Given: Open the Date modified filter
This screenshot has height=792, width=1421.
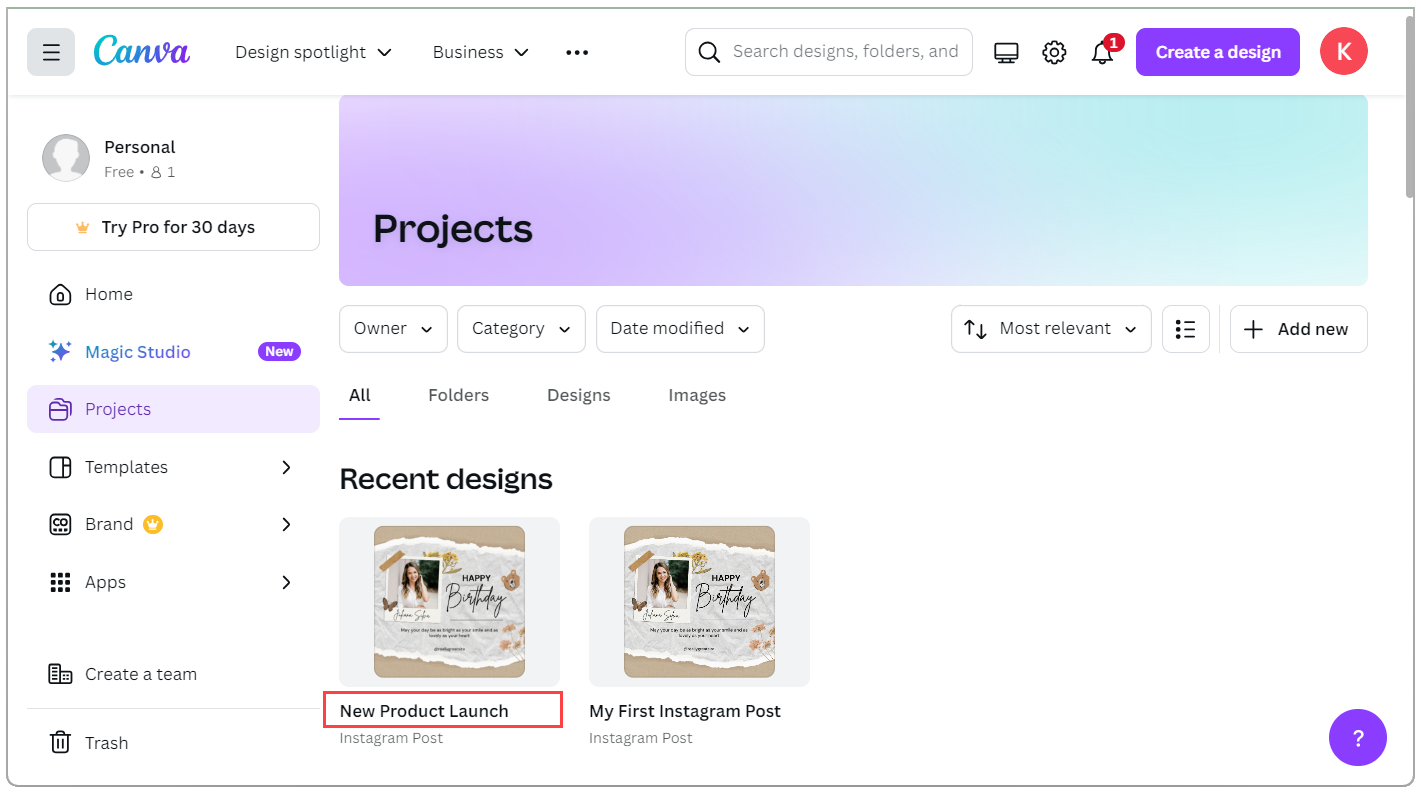Looking at the screenshot, I should coord(680,328).
